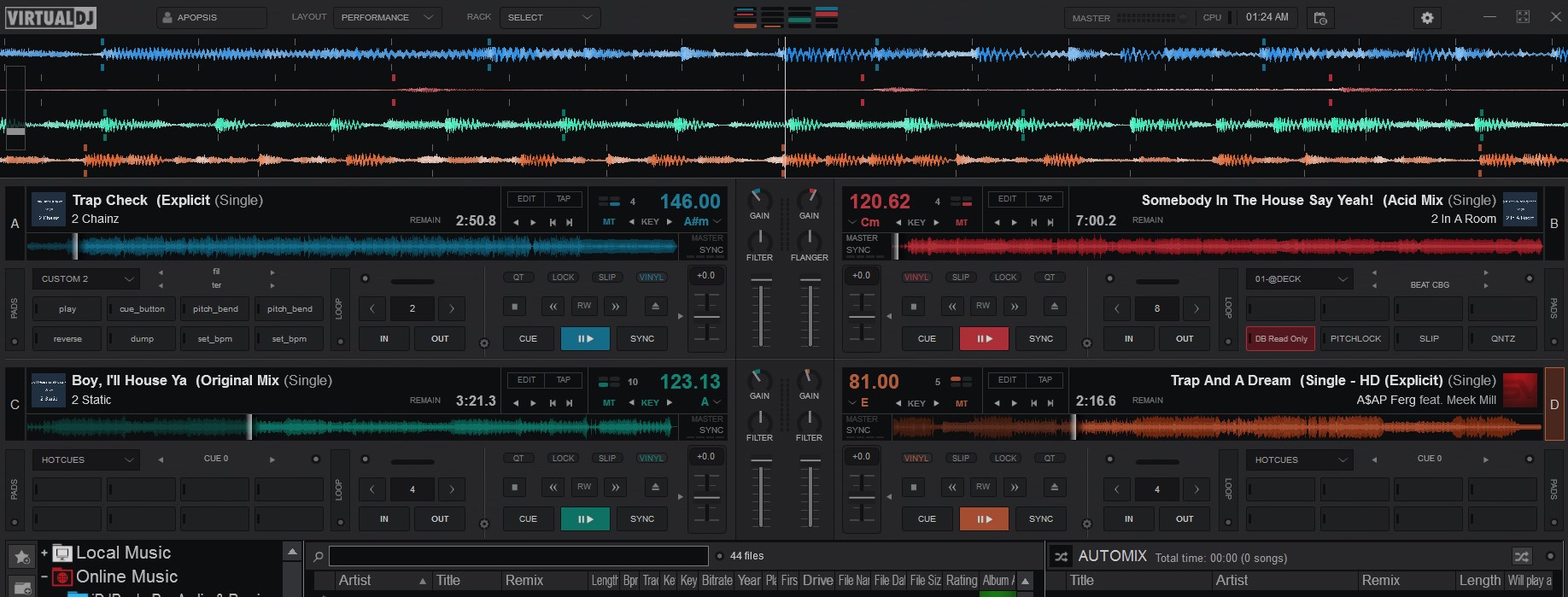
Task: Play or pause deck C with the teal button
Action: click(585, 518)
